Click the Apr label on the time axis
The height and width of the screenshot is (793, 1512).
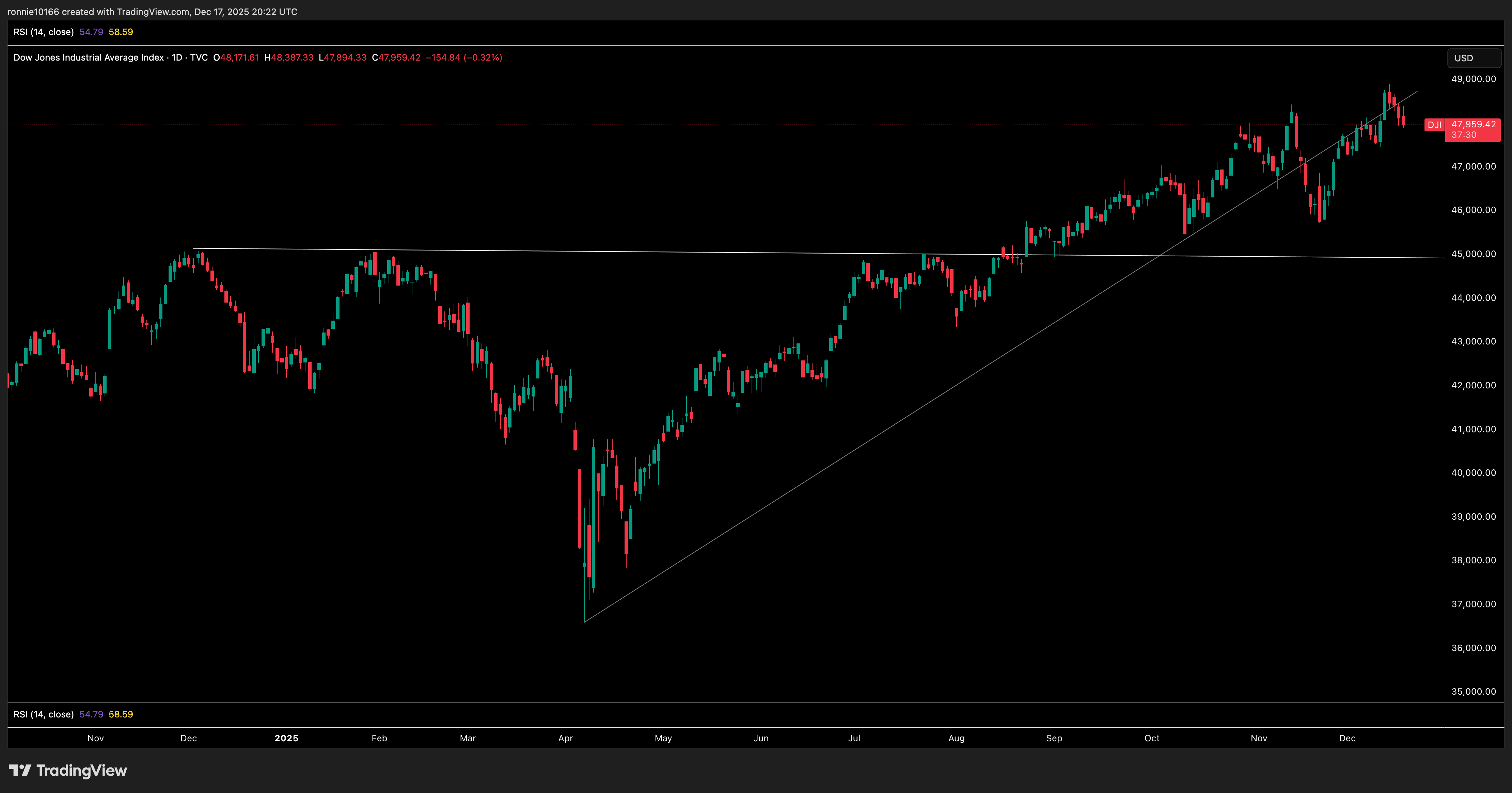[x=565, y=739]
